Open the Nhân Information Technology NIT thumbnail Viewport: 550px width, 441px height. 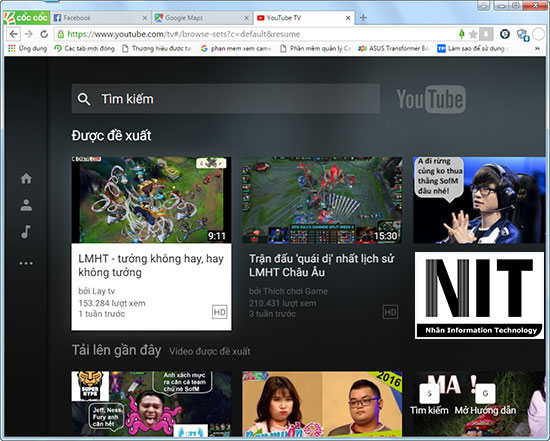[x=479, y=295]
